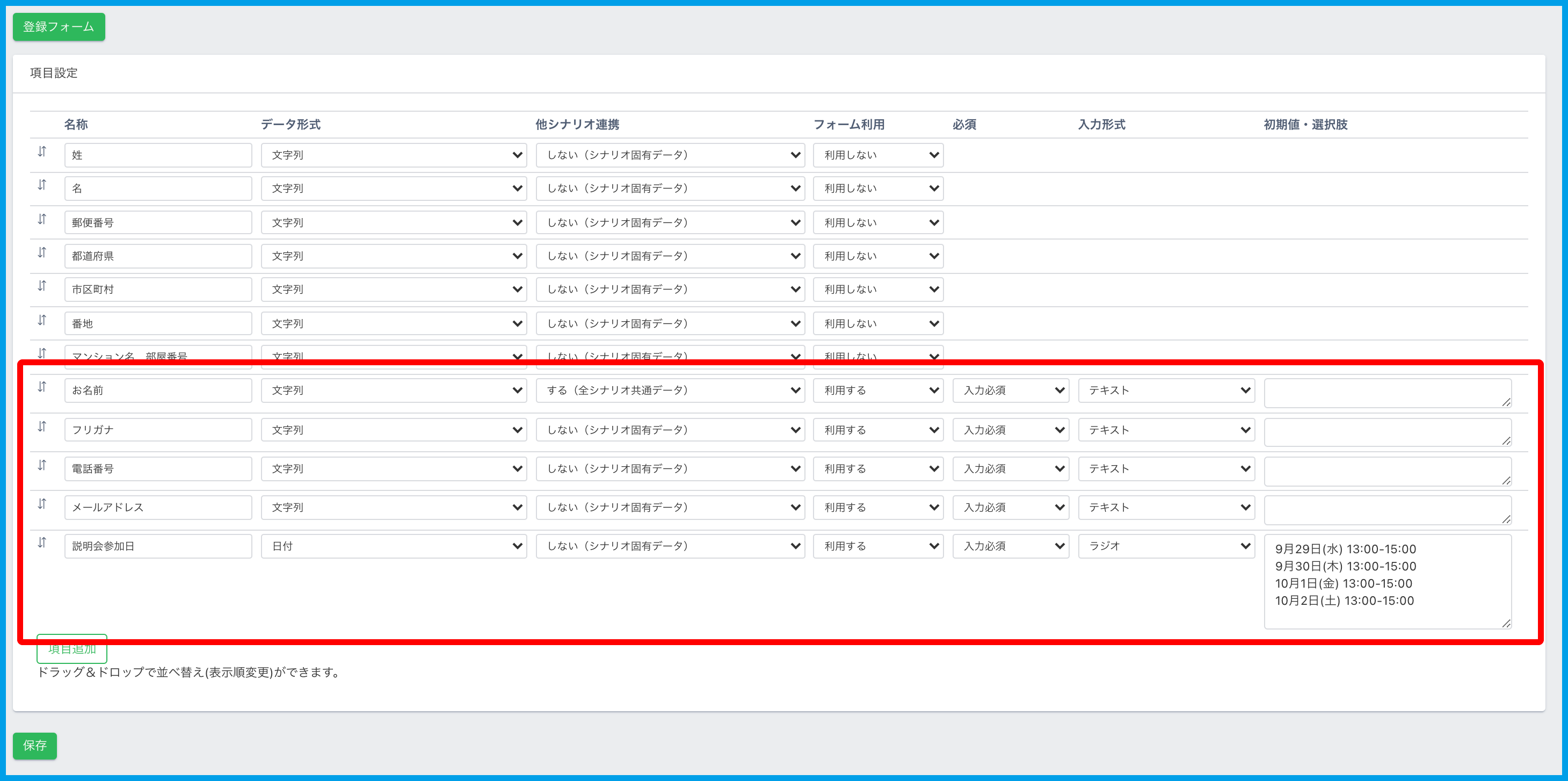This screenshot has width=1568, height=781.
Task: Click the sort arrows icon for お名前 row
Action: [x=42, y=387]
